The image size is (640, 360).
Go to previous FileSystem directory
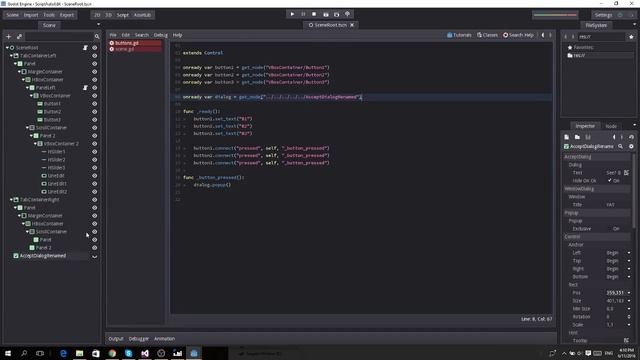click(x=566, y=37)
